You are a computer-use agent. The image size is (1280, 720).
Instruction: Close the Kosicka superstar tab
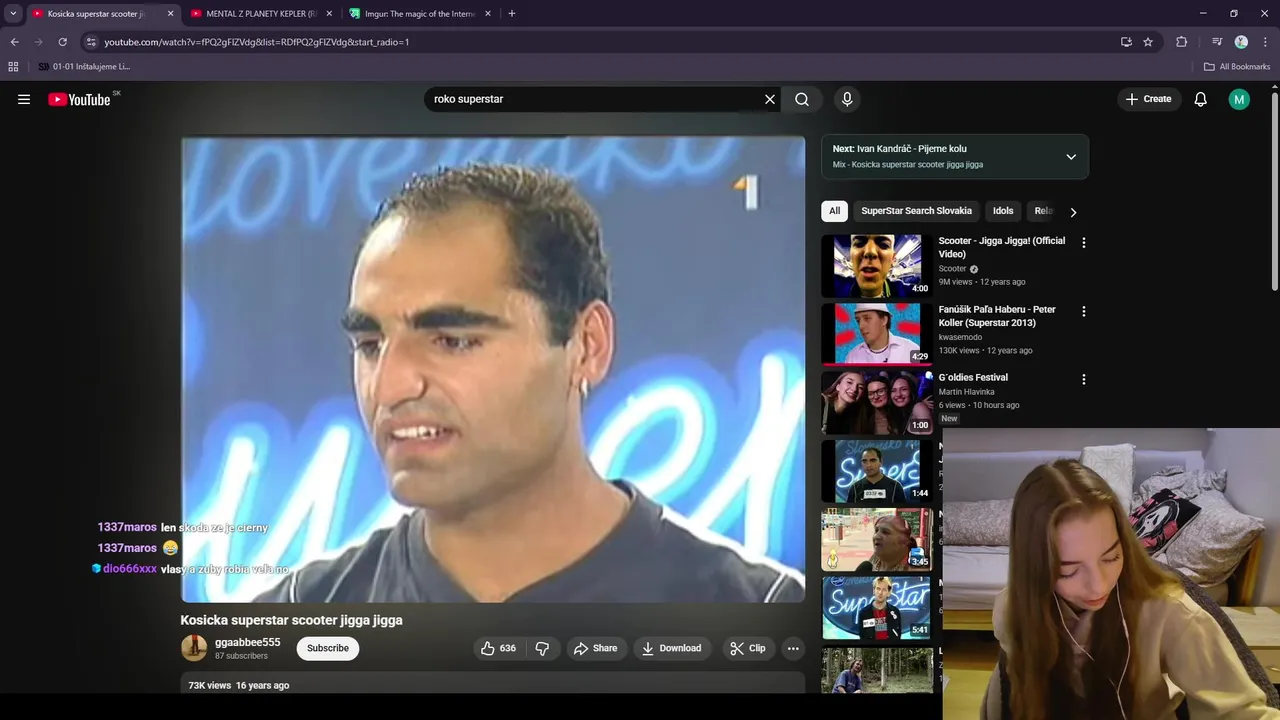(x=170, y=14)
